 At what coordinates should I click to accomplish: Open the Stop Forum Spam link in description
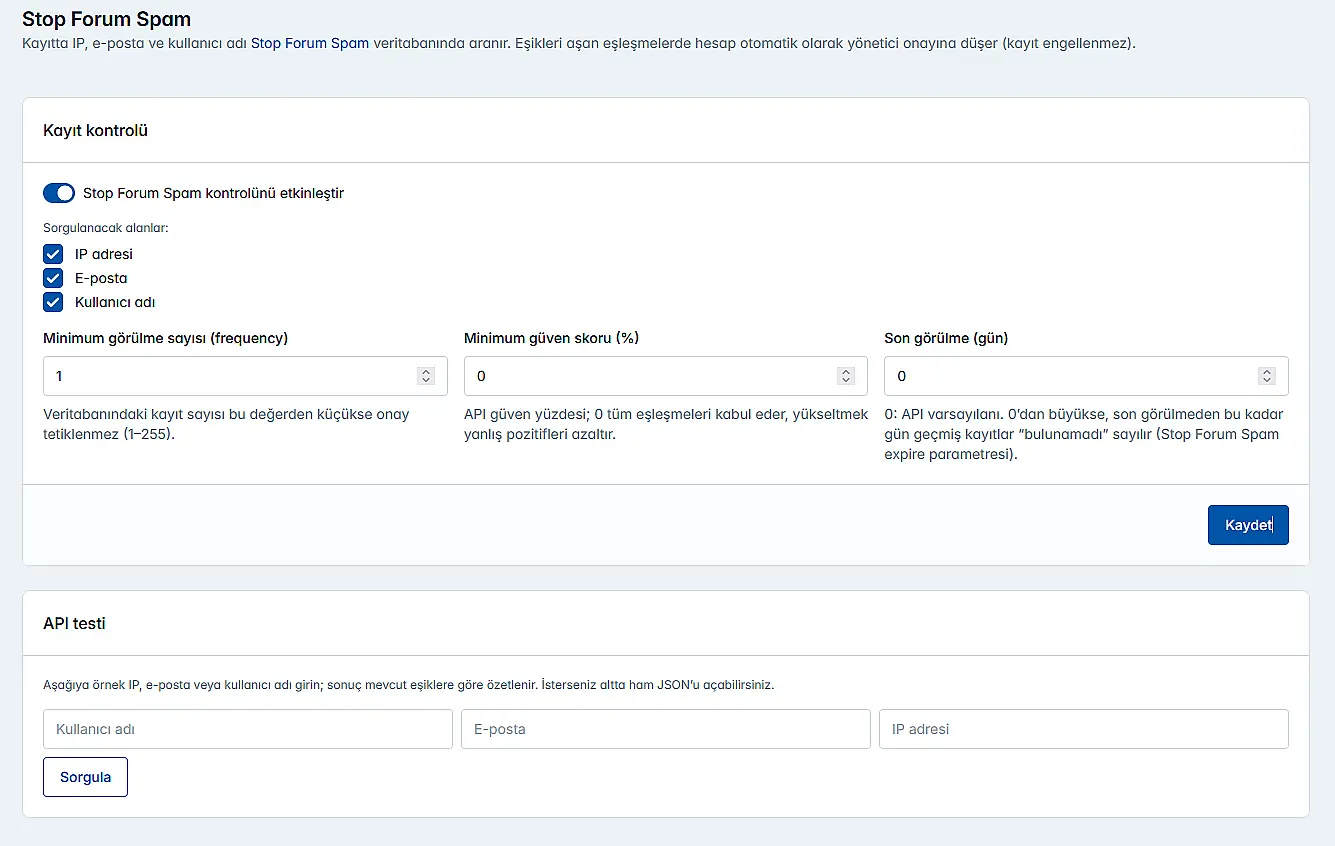pyautogui.click(x=310, y=43)
